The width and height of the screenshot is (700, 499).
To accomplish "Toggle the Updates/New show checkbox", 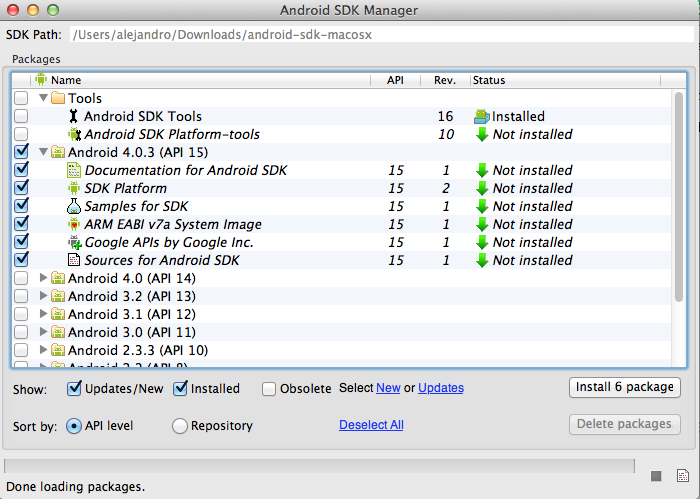I will (74, 388).
